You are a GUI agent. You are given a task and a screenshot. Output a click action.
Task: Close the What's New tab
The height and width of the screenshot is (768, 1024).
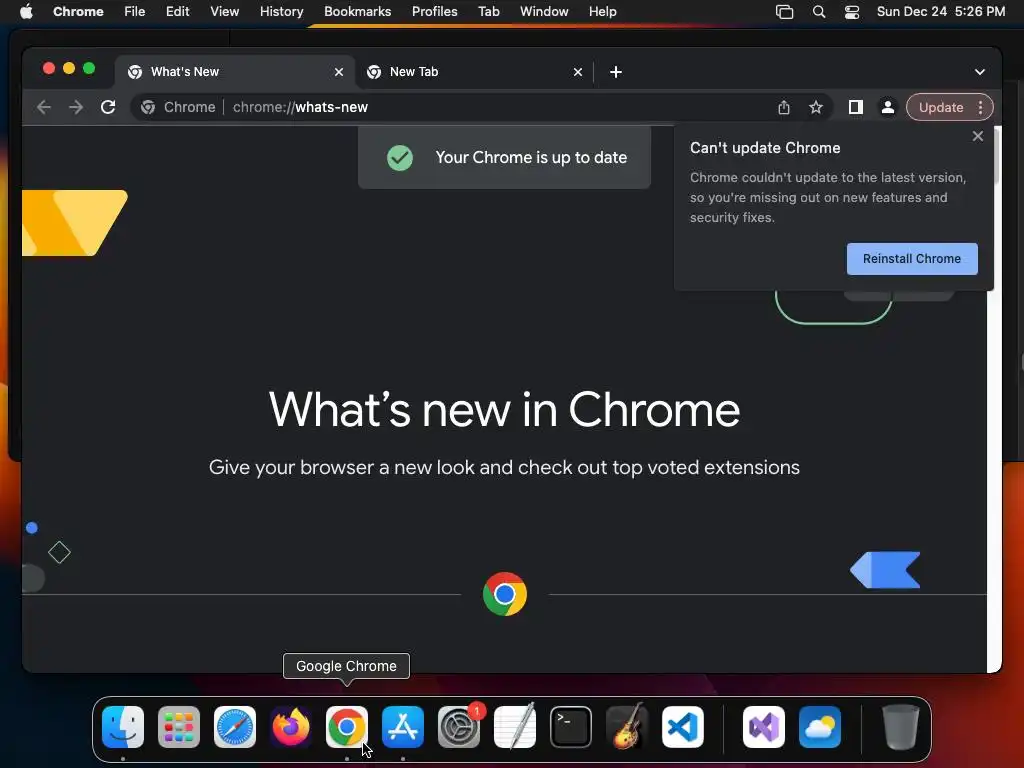point(338,72)
